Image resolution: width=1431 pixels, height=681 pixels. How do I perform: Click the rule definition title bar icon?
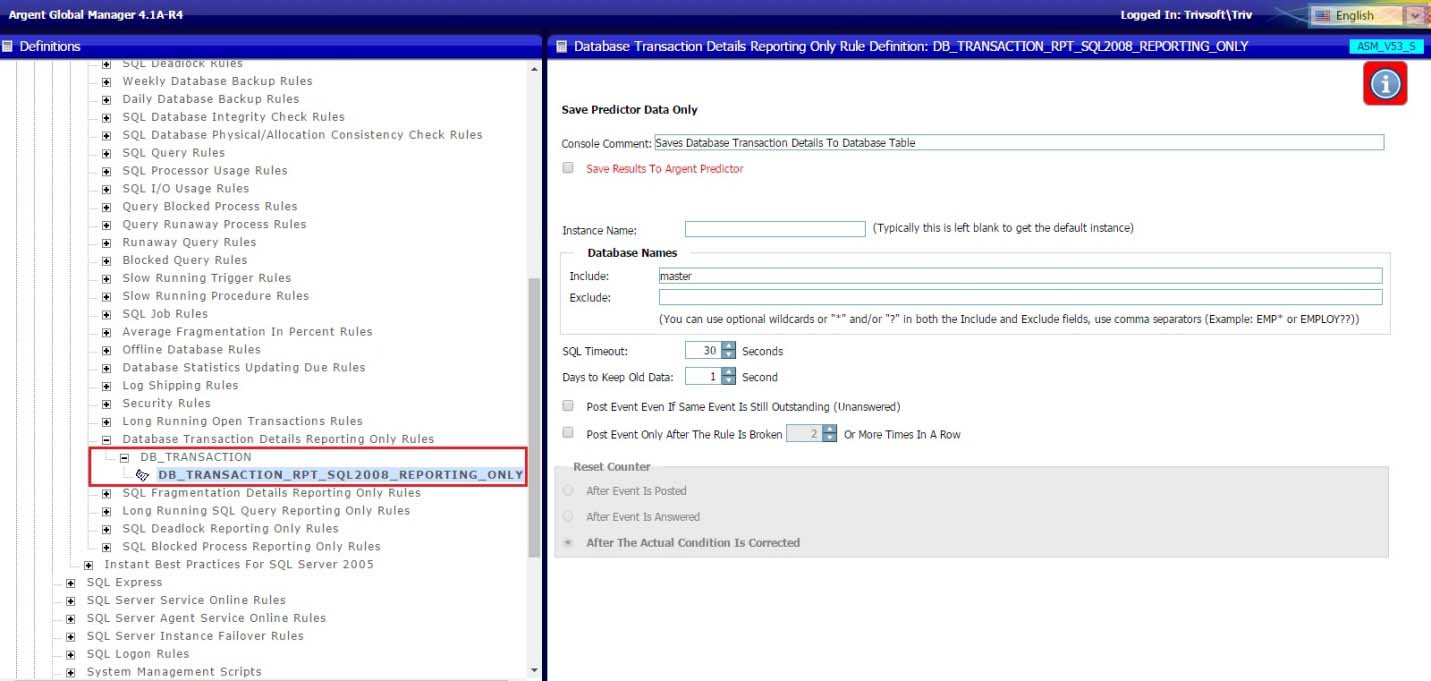561,46
